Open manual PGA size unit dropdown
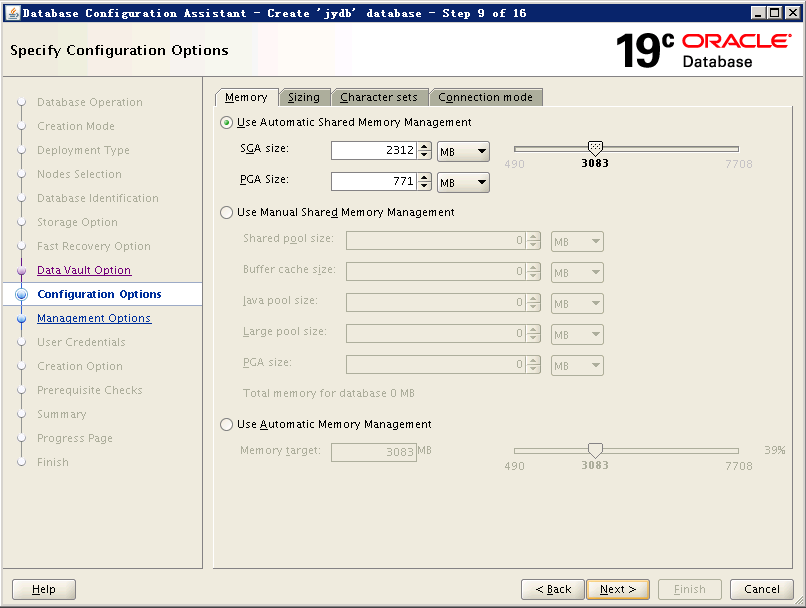 (x=577, y=365)
